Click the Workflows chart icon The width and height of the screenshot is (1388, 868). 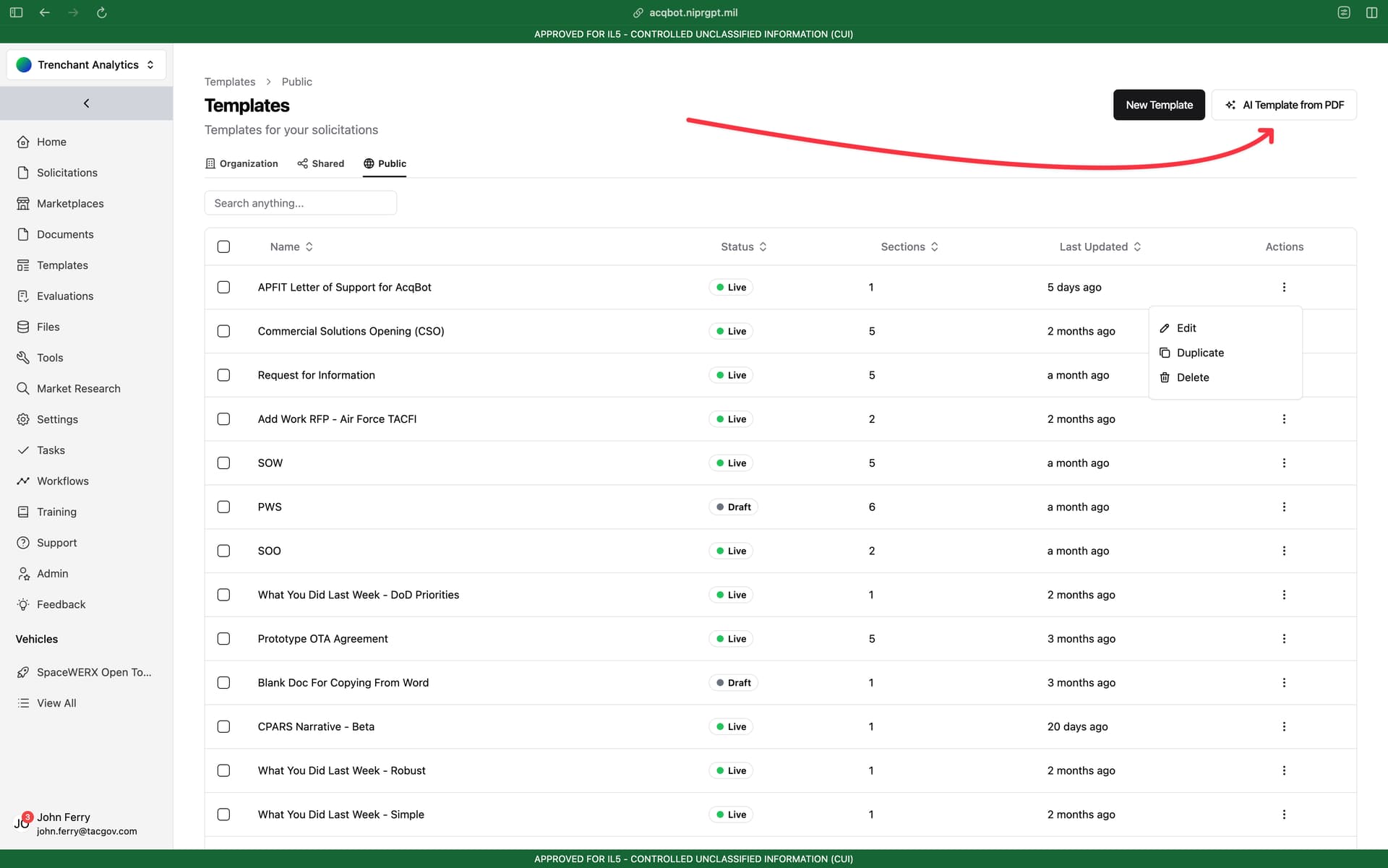click(23, 481)
